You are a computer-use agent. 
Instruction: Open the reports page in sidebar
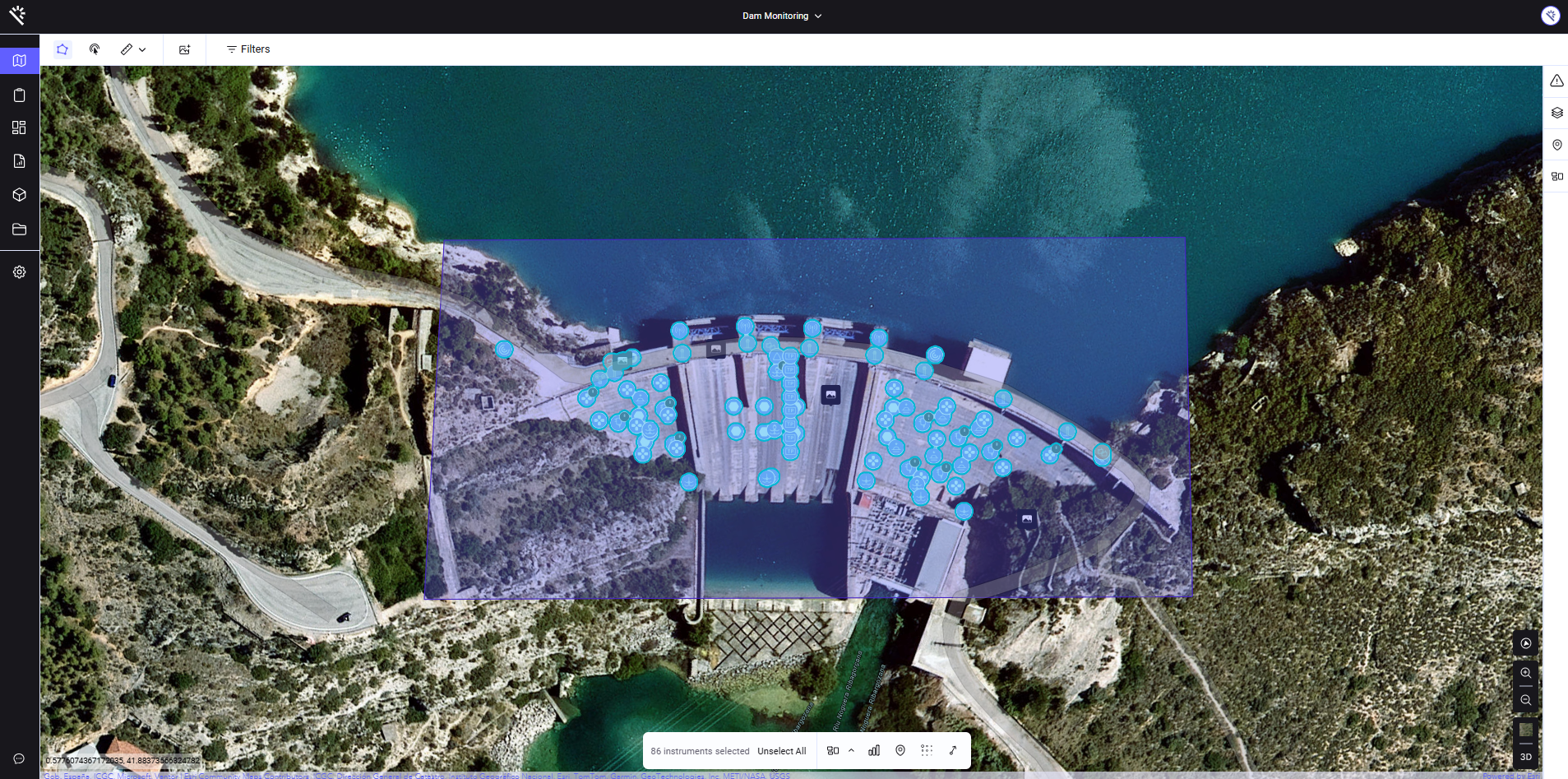click(x=20, y=161)
